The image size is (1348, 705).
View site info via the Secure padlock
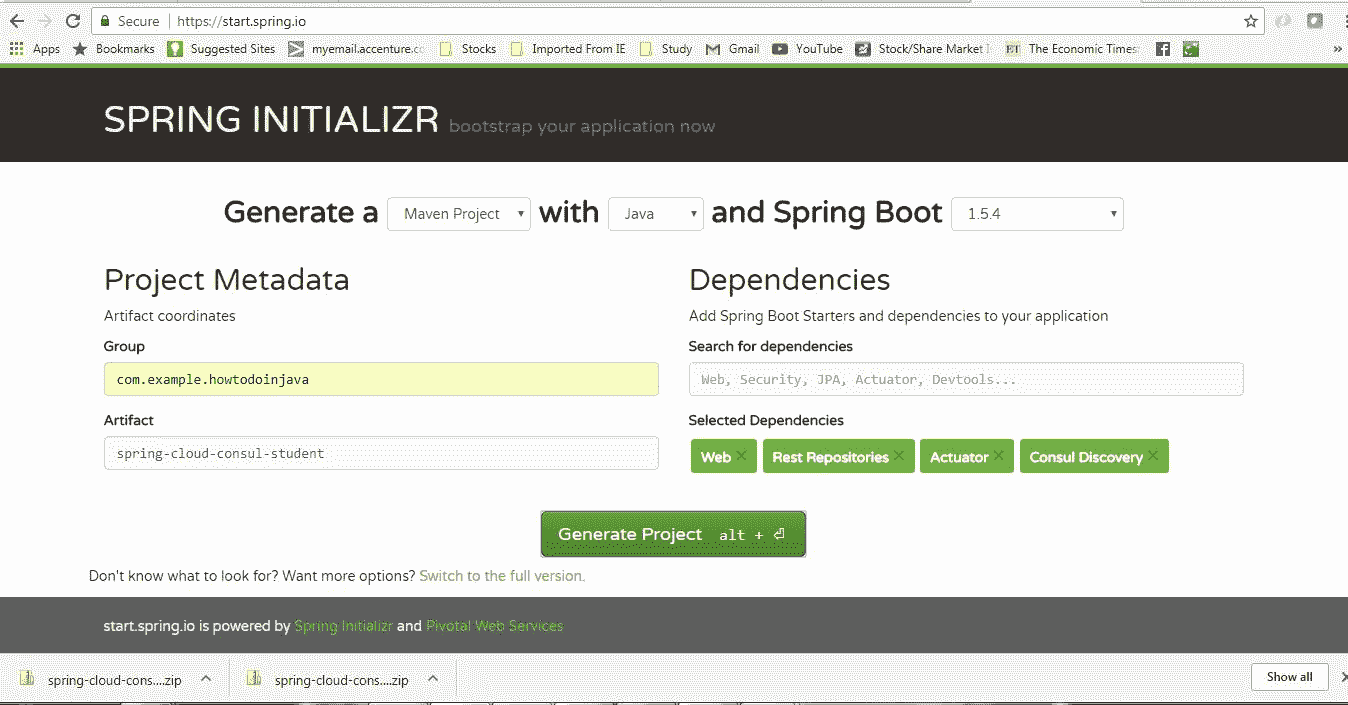pos(130,20)
